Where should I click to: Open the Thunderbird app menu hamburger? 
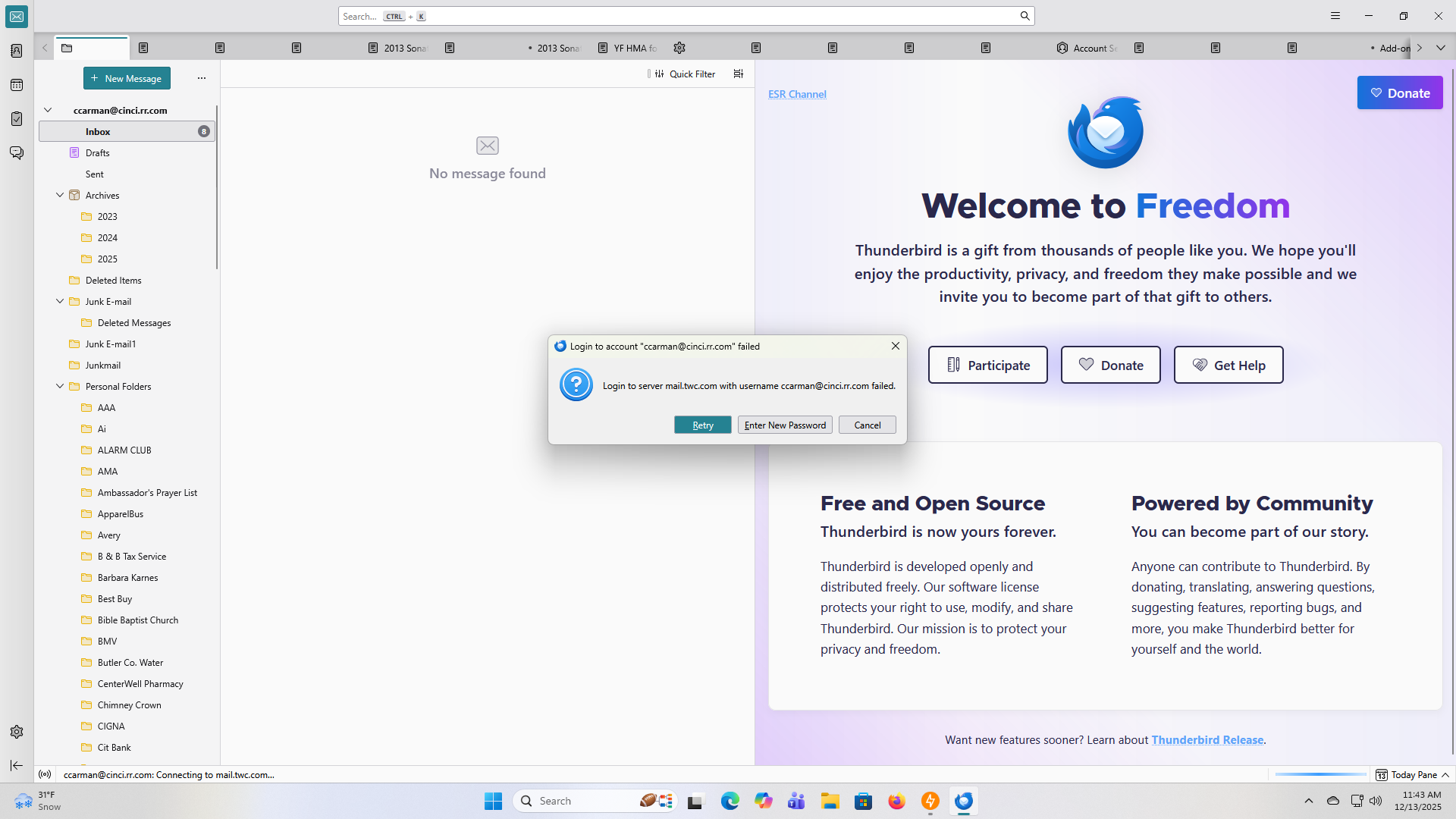(1335, 16)
